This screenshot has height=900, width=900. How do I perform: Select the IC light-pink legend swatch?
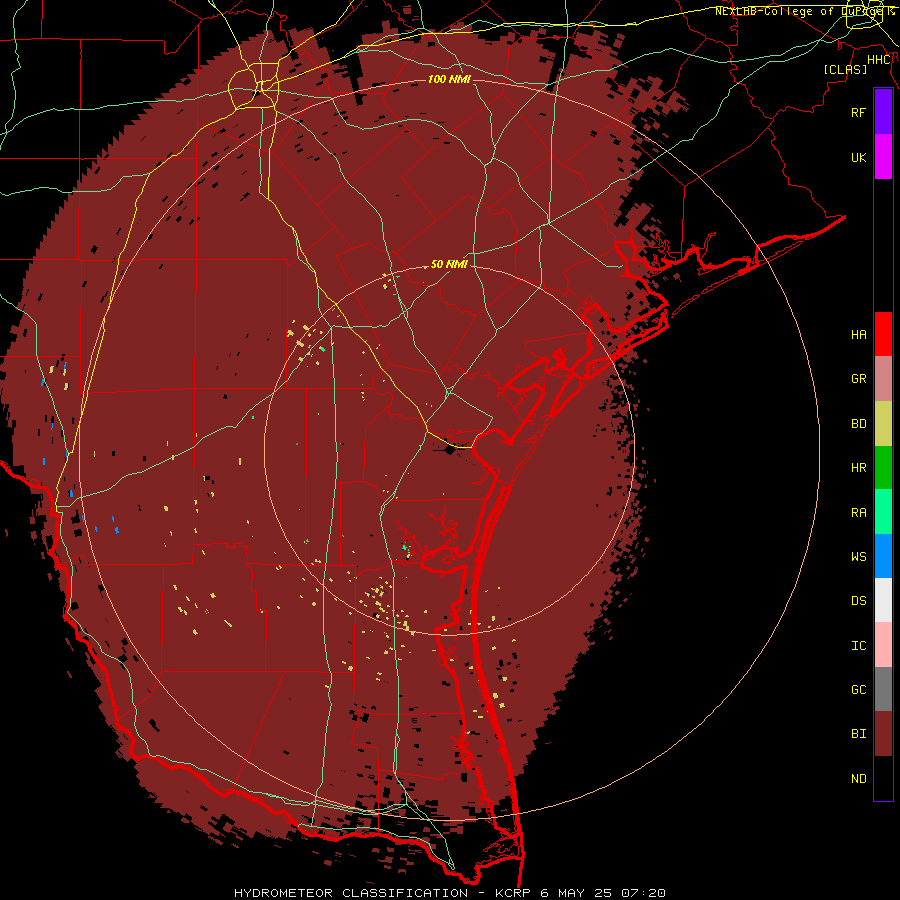pos(883,645)
